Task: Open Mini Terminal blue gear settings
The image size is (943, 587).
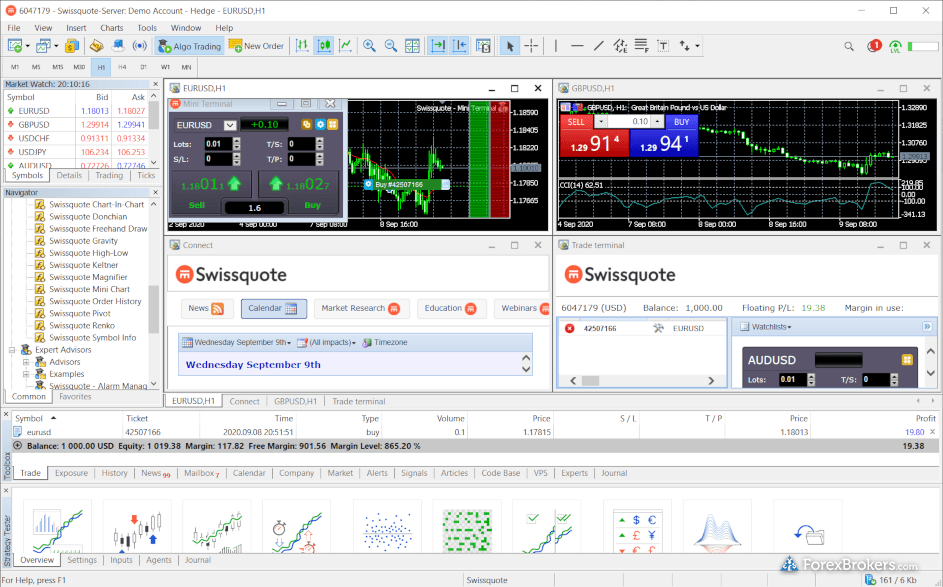Action: [320, 124]
